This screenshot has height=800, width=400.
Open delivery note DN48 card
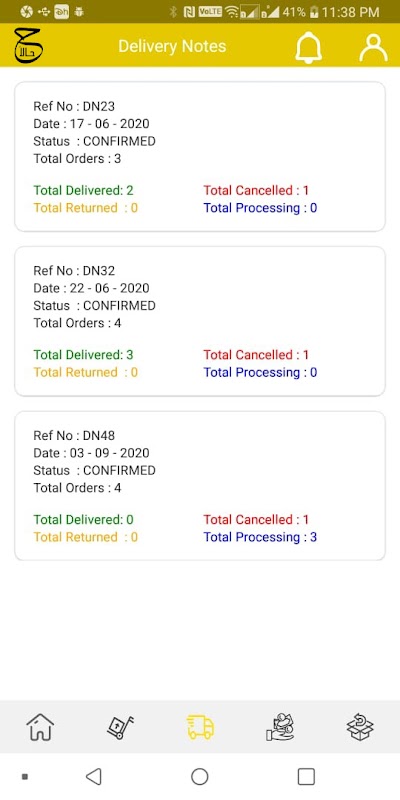(x=200, y=486)
